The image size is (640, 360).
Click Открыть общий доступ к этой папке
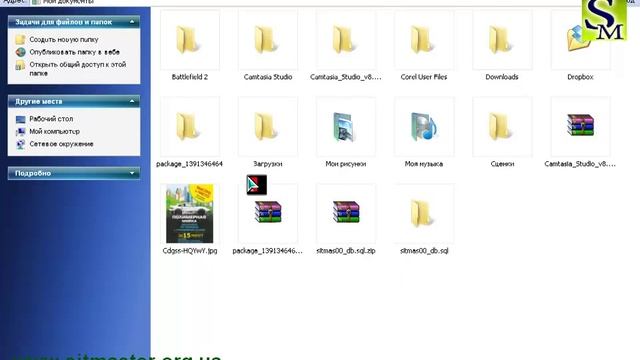(x=78, y=69)
